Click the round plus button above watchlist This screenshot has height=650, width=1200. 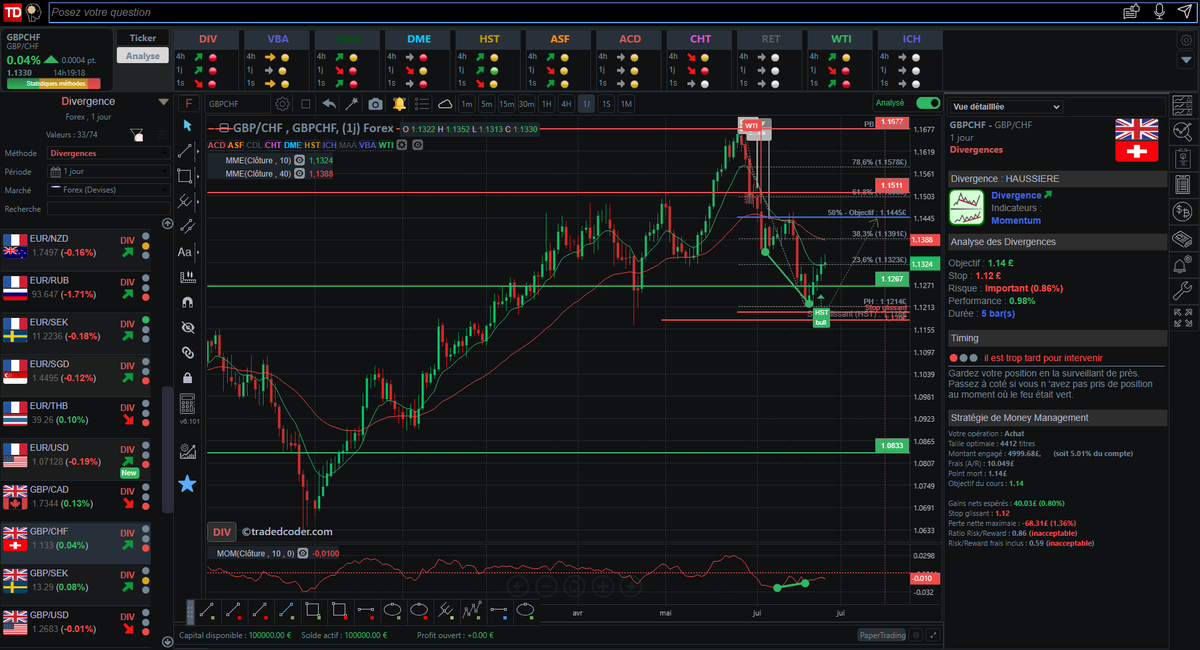(166, 224)
